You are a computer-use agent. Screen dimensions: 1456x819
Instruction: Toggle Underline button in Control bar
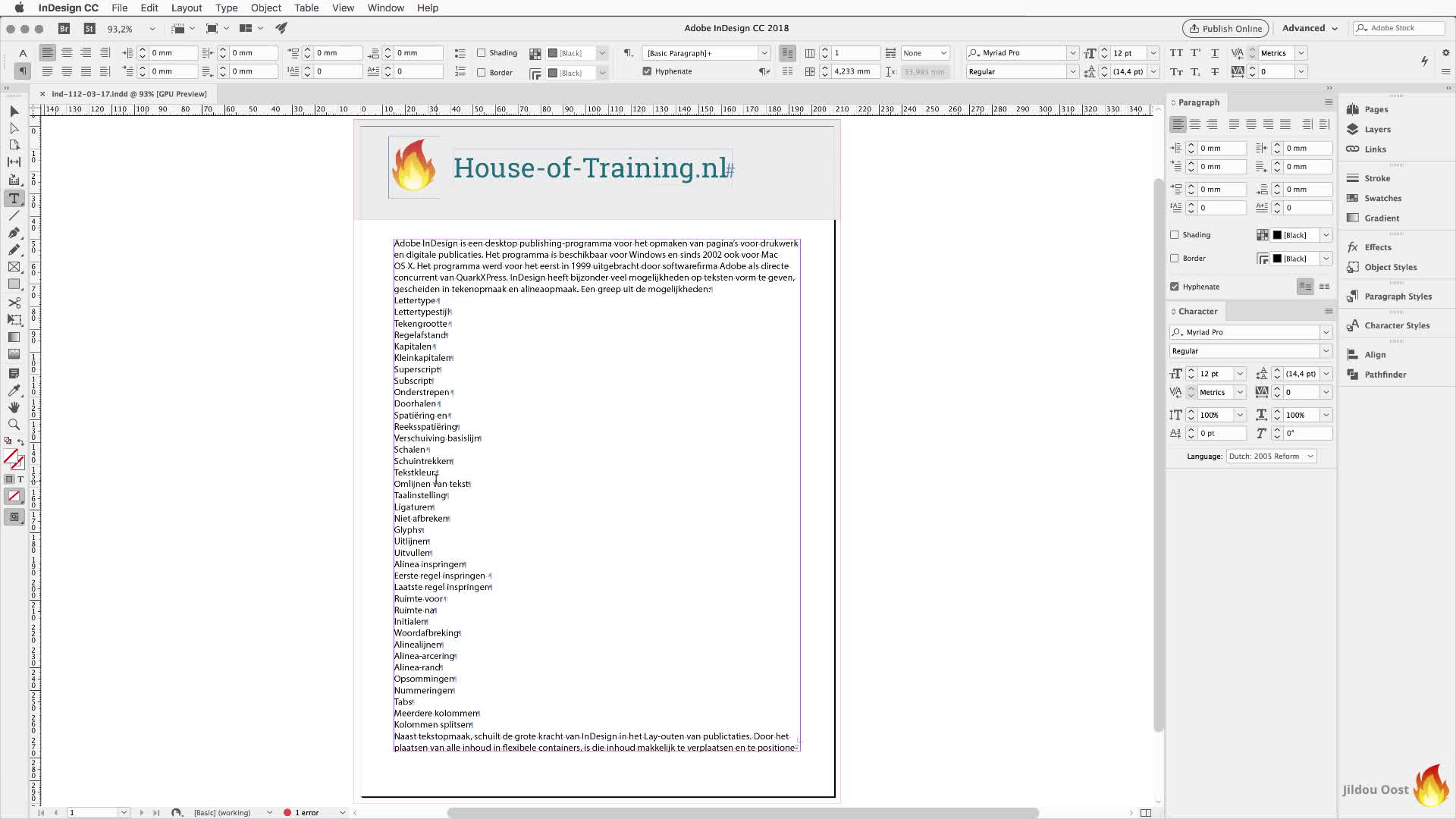pos(1215,53)
